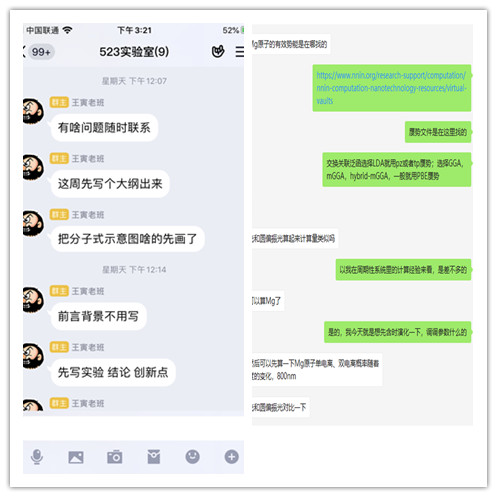Select the 这周先写个大纲出来 message bubble
497x497 pixels.
110,184
